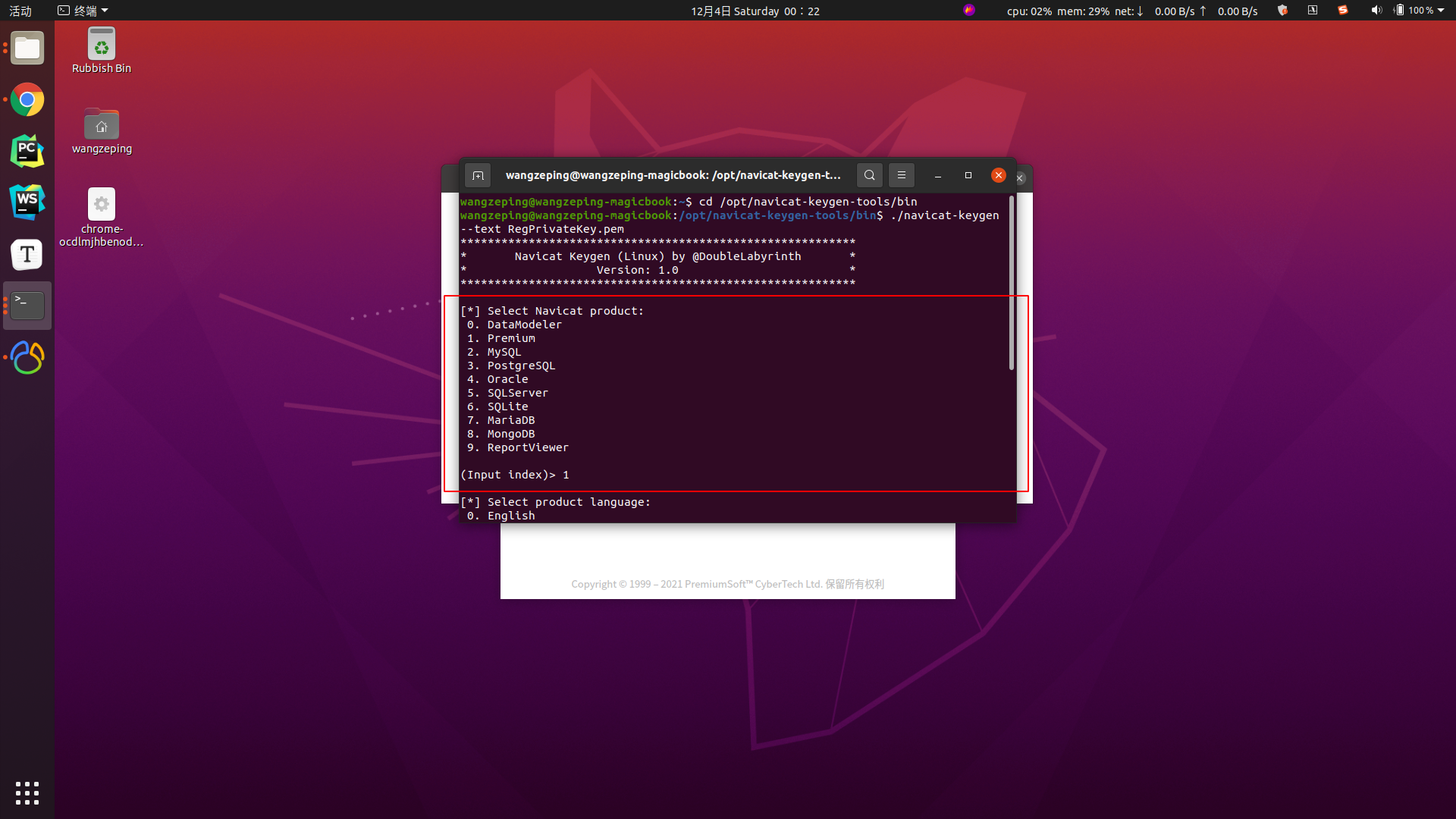The width and height of the screenshot is (1456, 819).
Task: Open terminal hamburger menu
Action: coord(902,175)
